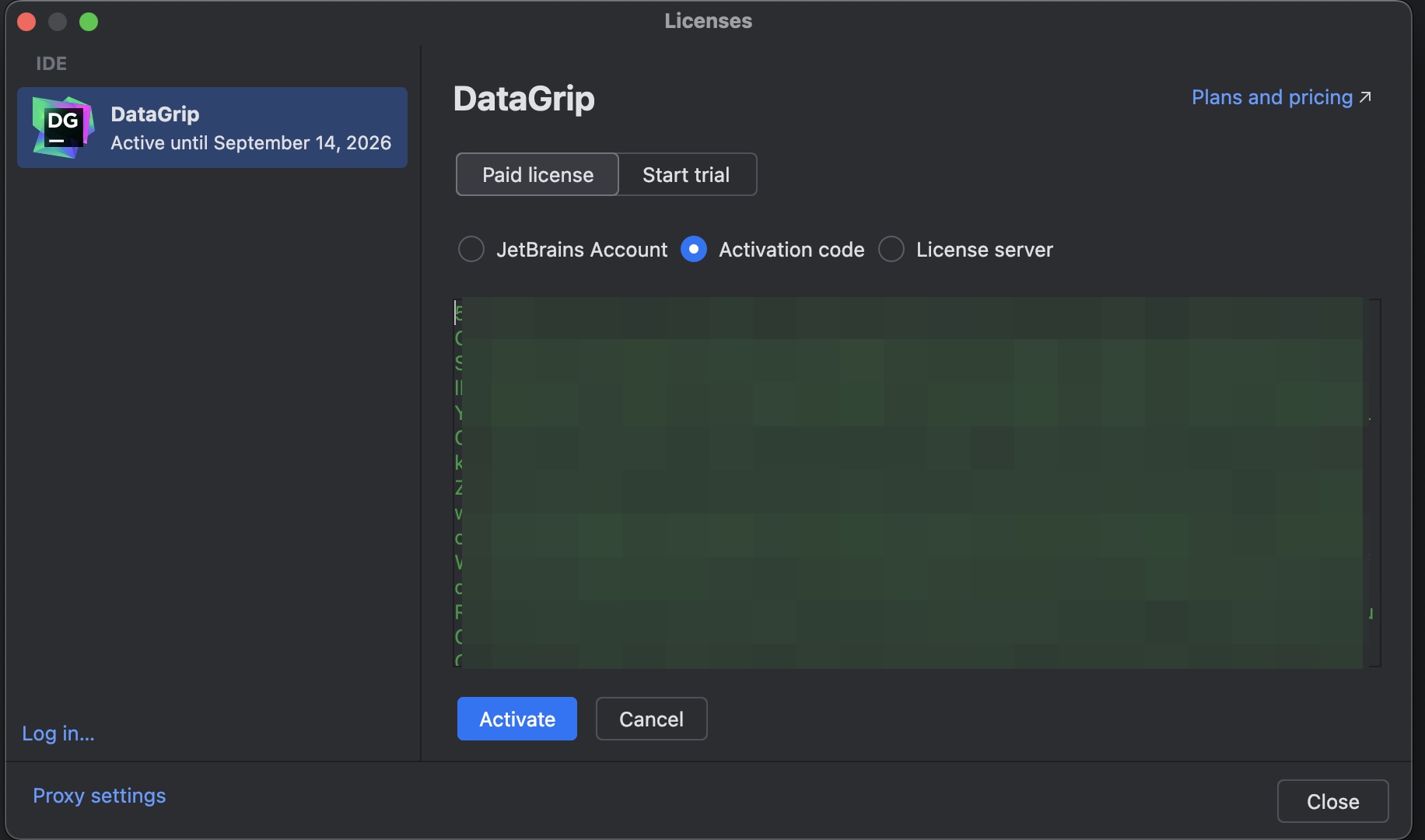The image size is (1425, 840).
Task: Click the green window zoom button
Action: 89,22
